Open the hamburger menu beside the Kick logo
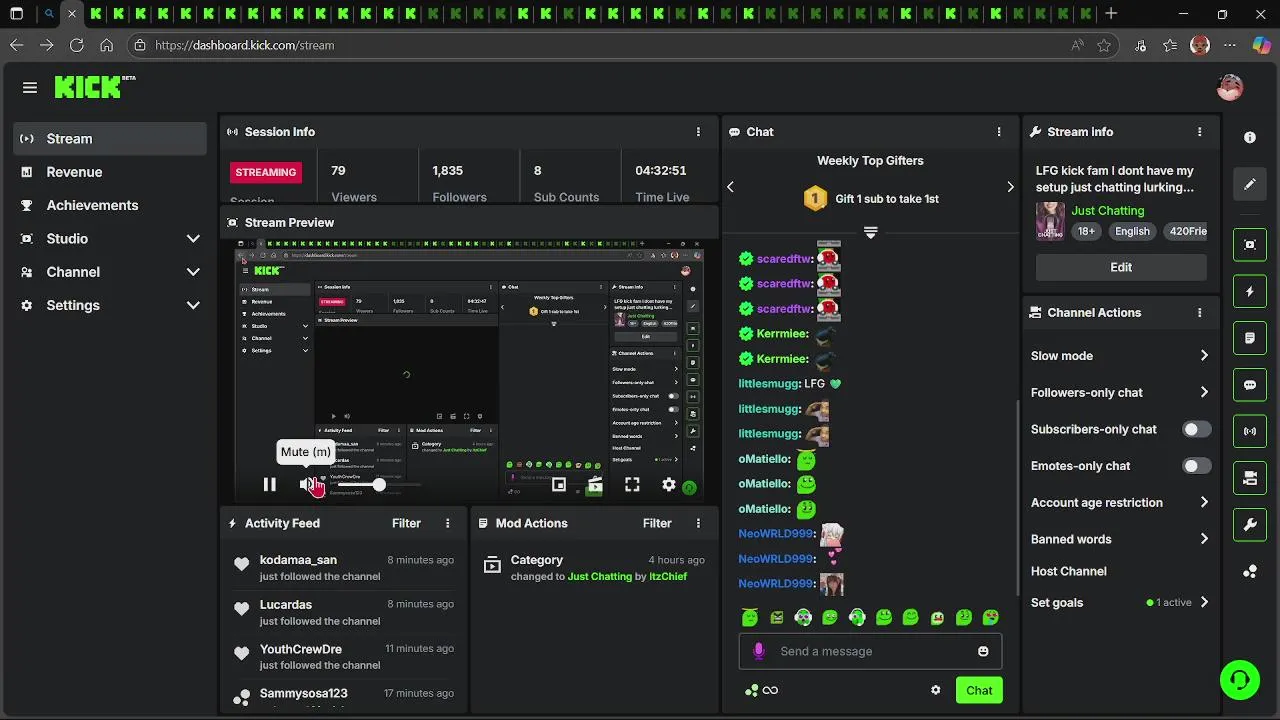This screenshot has width=1280, height=720. [x=30, y=88]
